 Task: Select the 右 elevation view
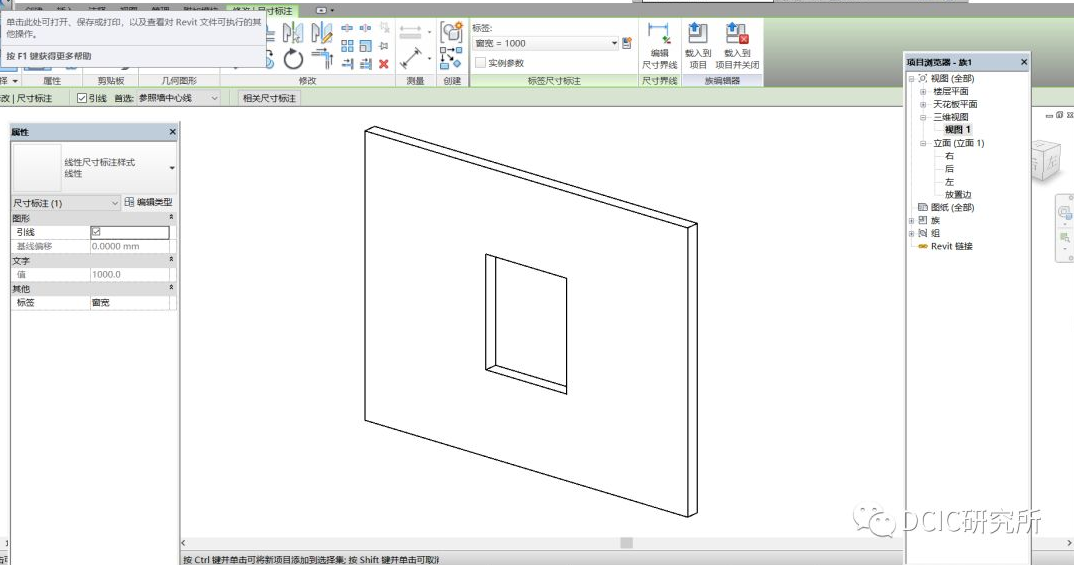coord(949,156)
